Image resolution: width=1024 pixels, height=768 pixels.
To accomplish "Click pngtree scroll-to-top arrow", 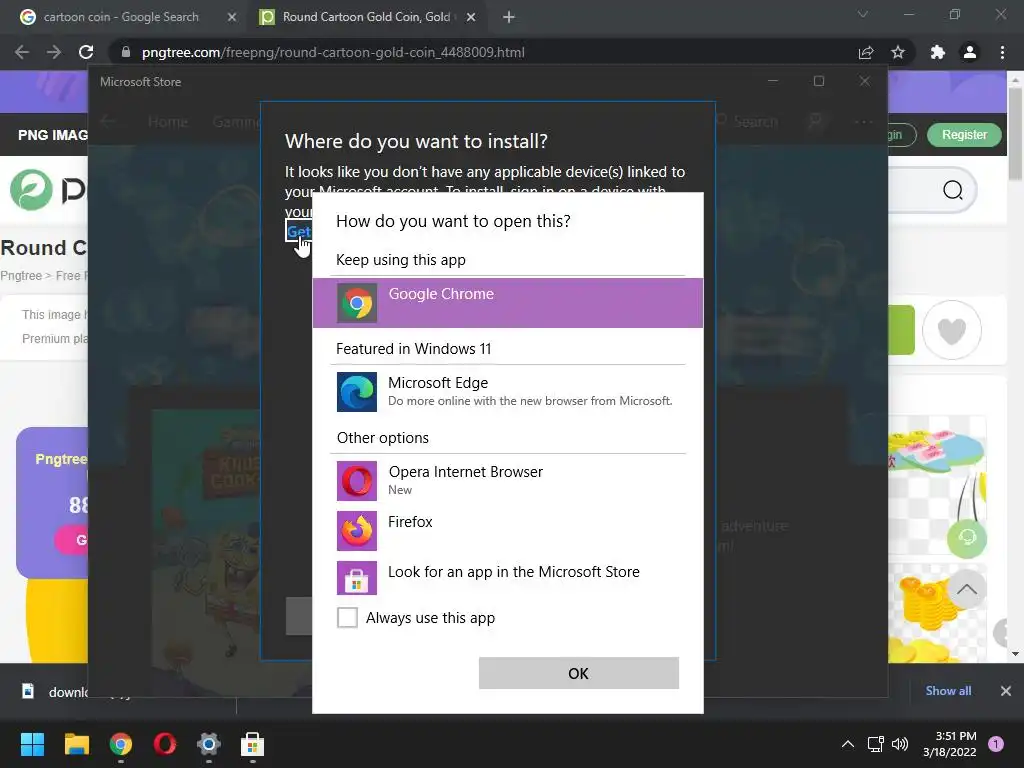I will 967,589.
